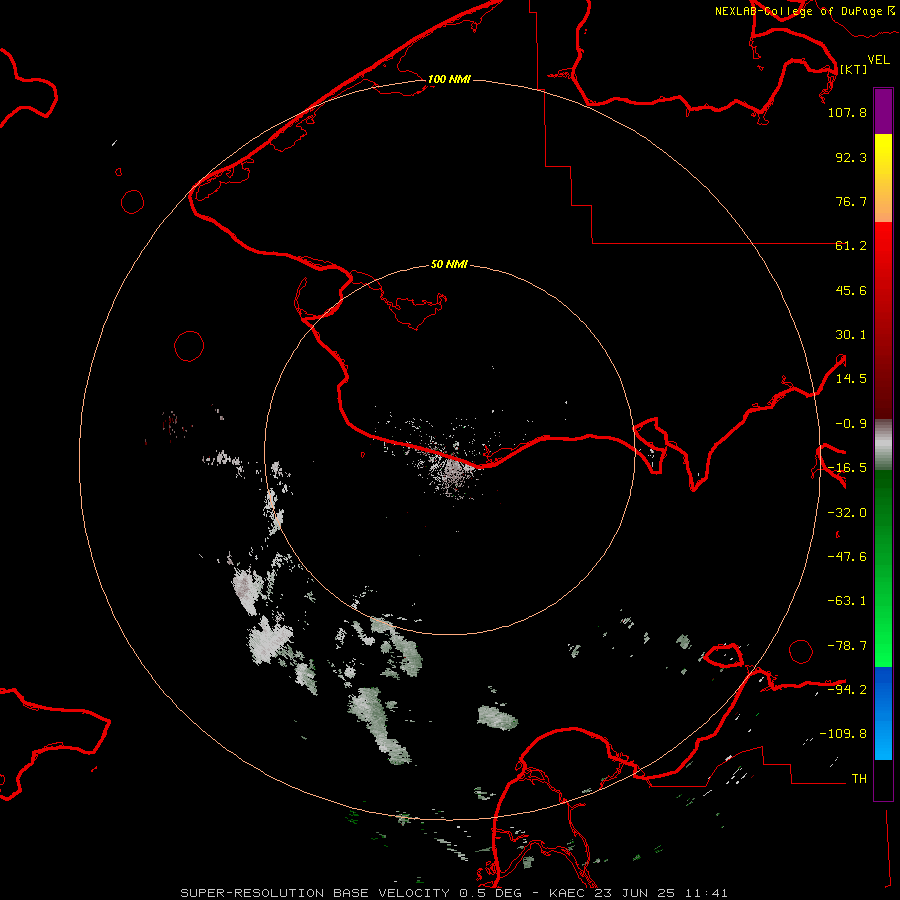Click the green segment of the color bar

883,568
